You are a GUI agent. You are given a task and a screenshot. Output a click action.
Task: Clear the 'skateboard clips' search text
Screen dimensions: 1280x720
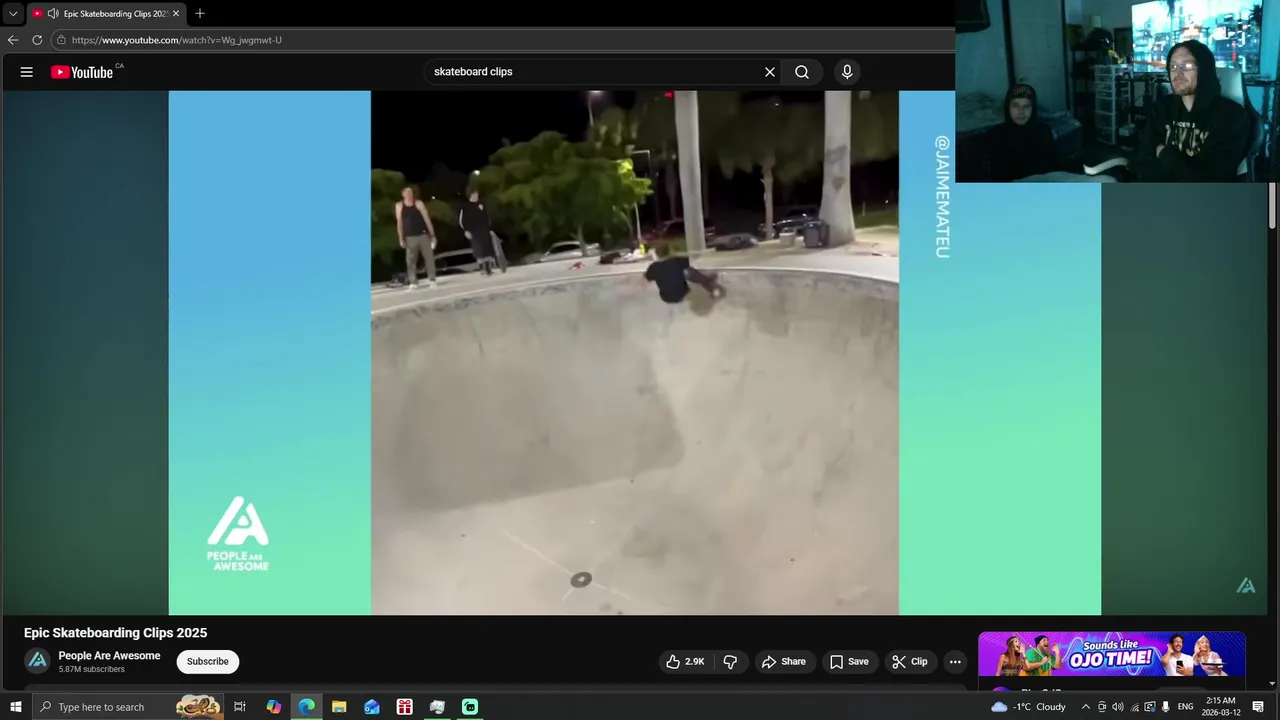click(770, 72)
